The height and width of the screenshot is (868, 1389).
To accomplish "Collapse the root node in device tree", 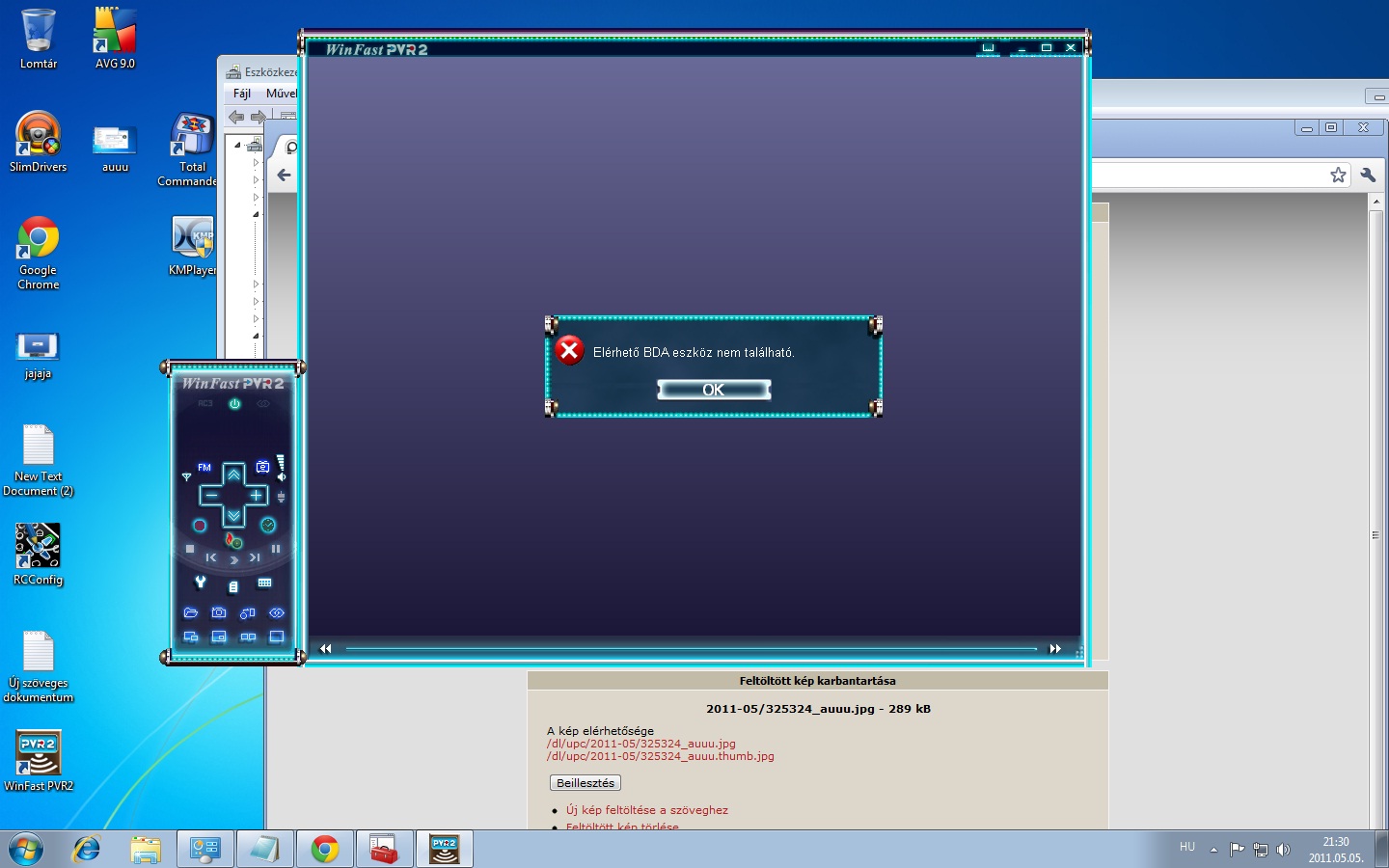I will (x=237, y=145).
